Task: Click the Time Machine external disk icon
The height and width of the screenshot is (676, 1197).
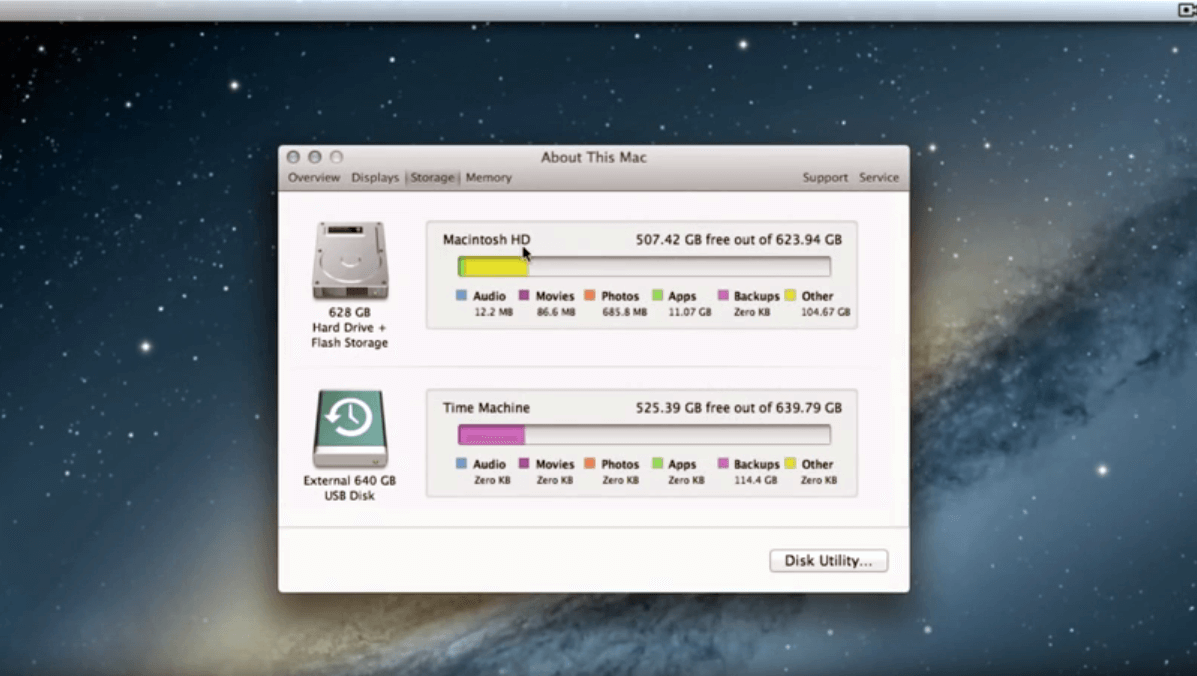Action: pos(350,428)
